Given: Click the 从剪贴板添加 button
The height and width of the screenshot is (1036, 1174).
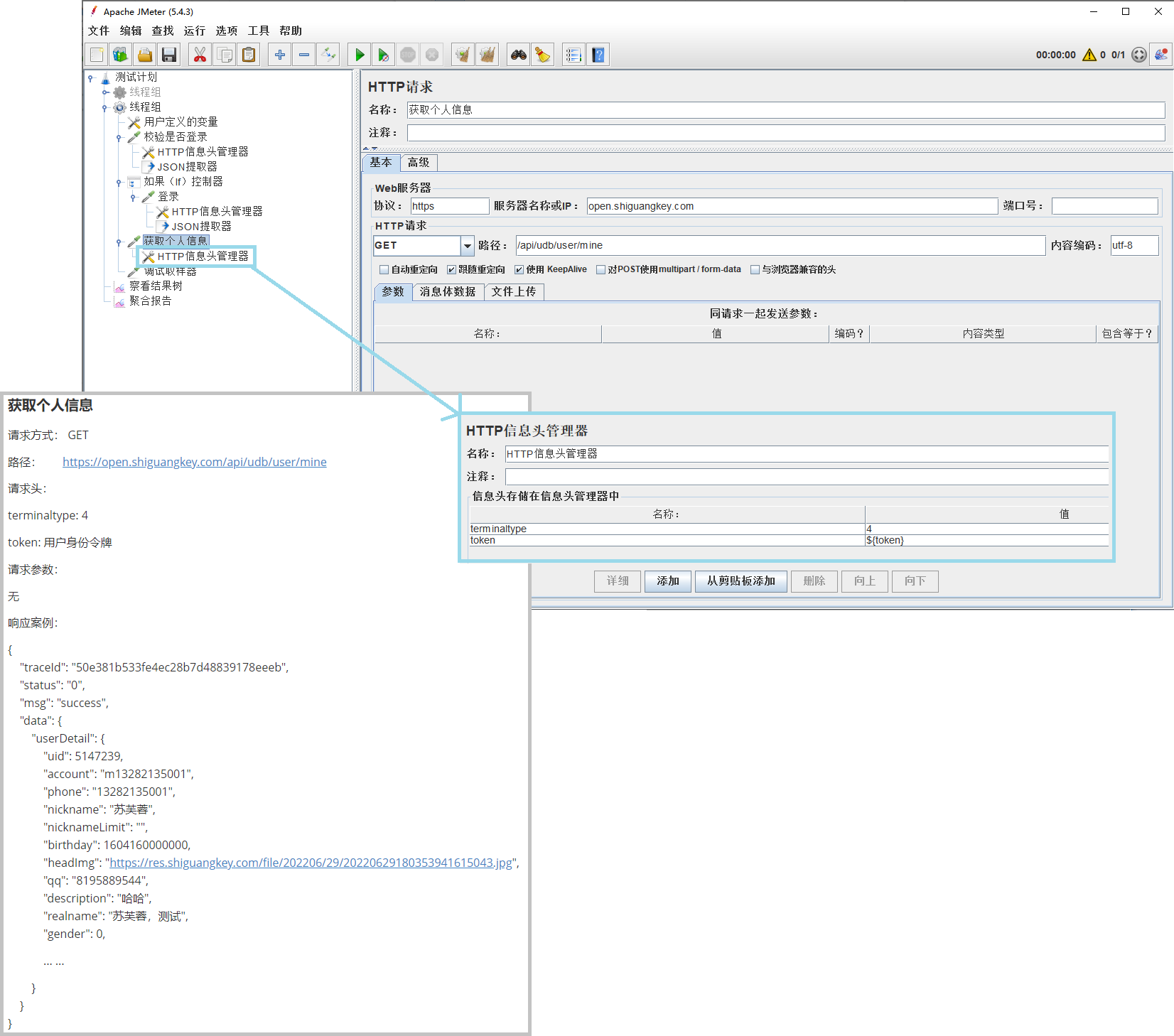Looking at the screenshot, I should (x=741, y=581).
